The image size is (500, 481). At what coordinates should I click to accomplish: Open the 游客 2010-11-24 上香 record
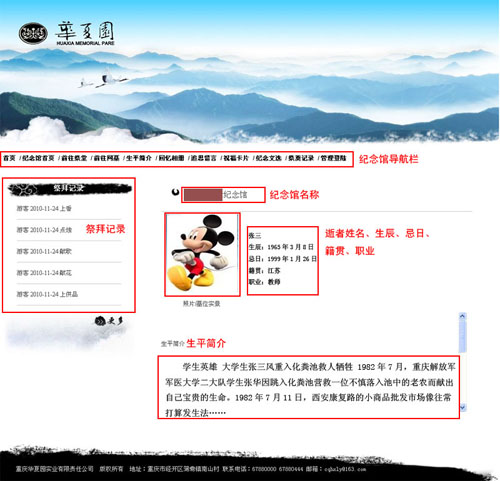(x=44, y=208)
